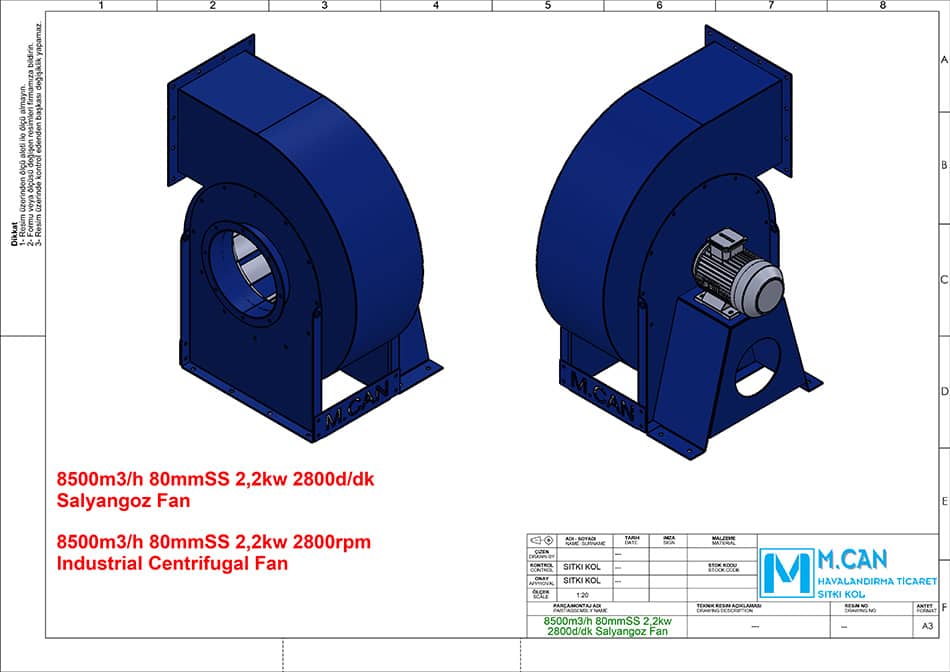This screenshot has width=950, height=672.
Task: Click green part name text in title block
Action: point(607,626)
